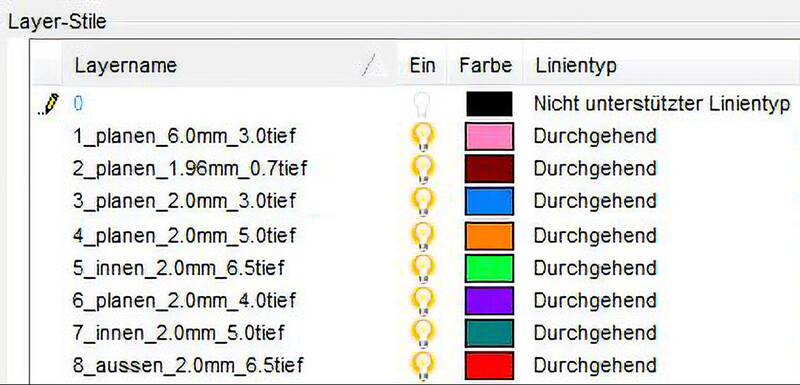
Task: Toggle visibility of 6_planen_2.0mm_4.0tief
Action: 423,301
